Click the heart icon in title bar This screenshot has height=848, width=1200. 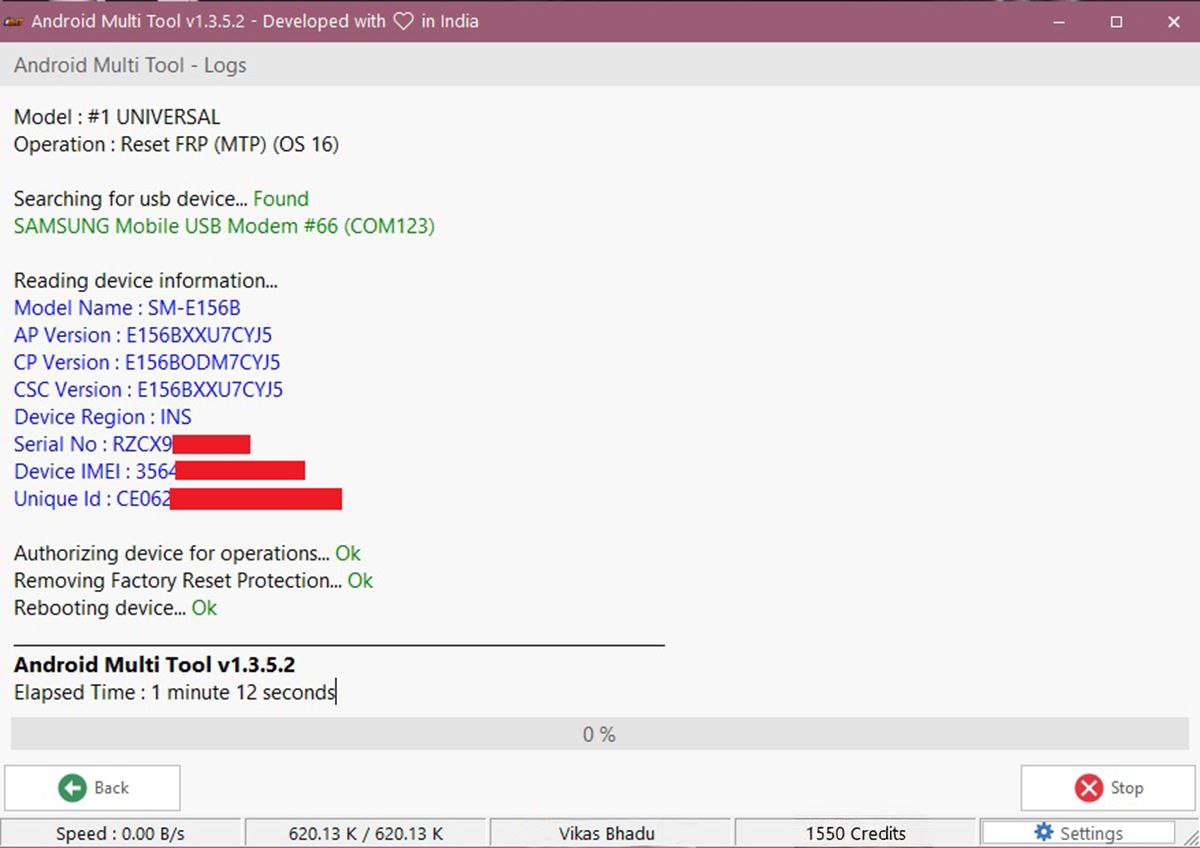[403, 21]
